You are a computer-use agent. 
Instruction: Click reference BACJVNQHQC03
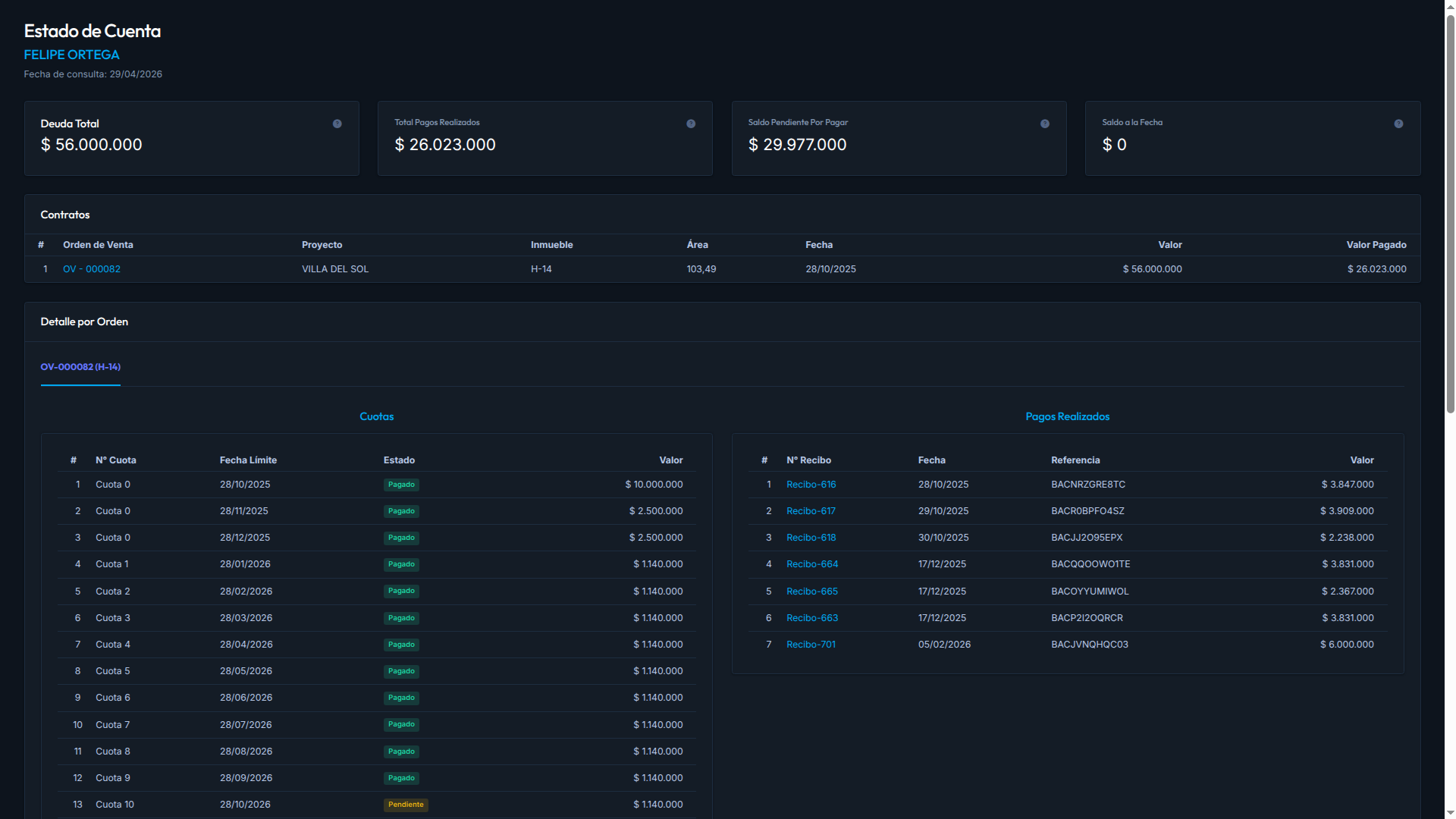(1090, 645)
